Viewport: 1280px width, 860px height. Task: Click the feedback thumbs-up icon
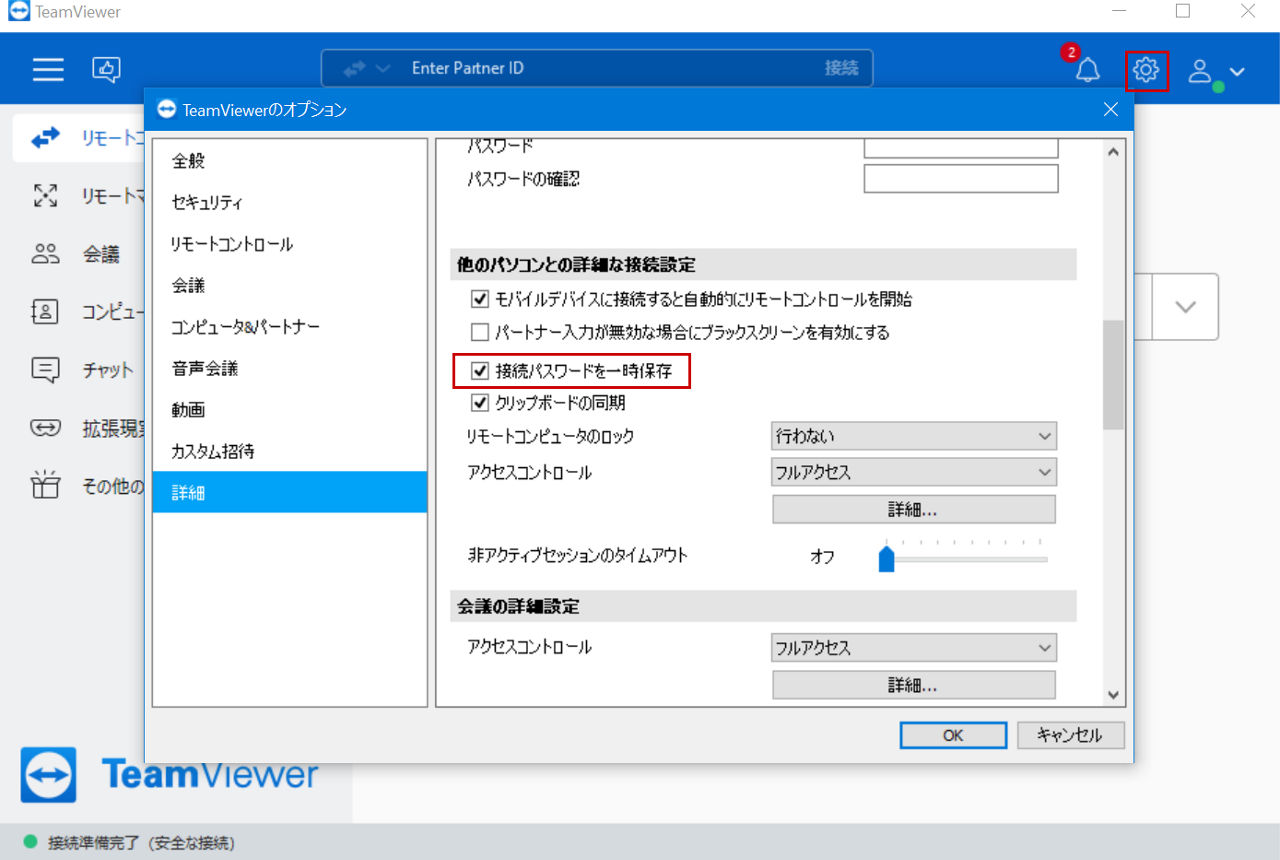106,69
